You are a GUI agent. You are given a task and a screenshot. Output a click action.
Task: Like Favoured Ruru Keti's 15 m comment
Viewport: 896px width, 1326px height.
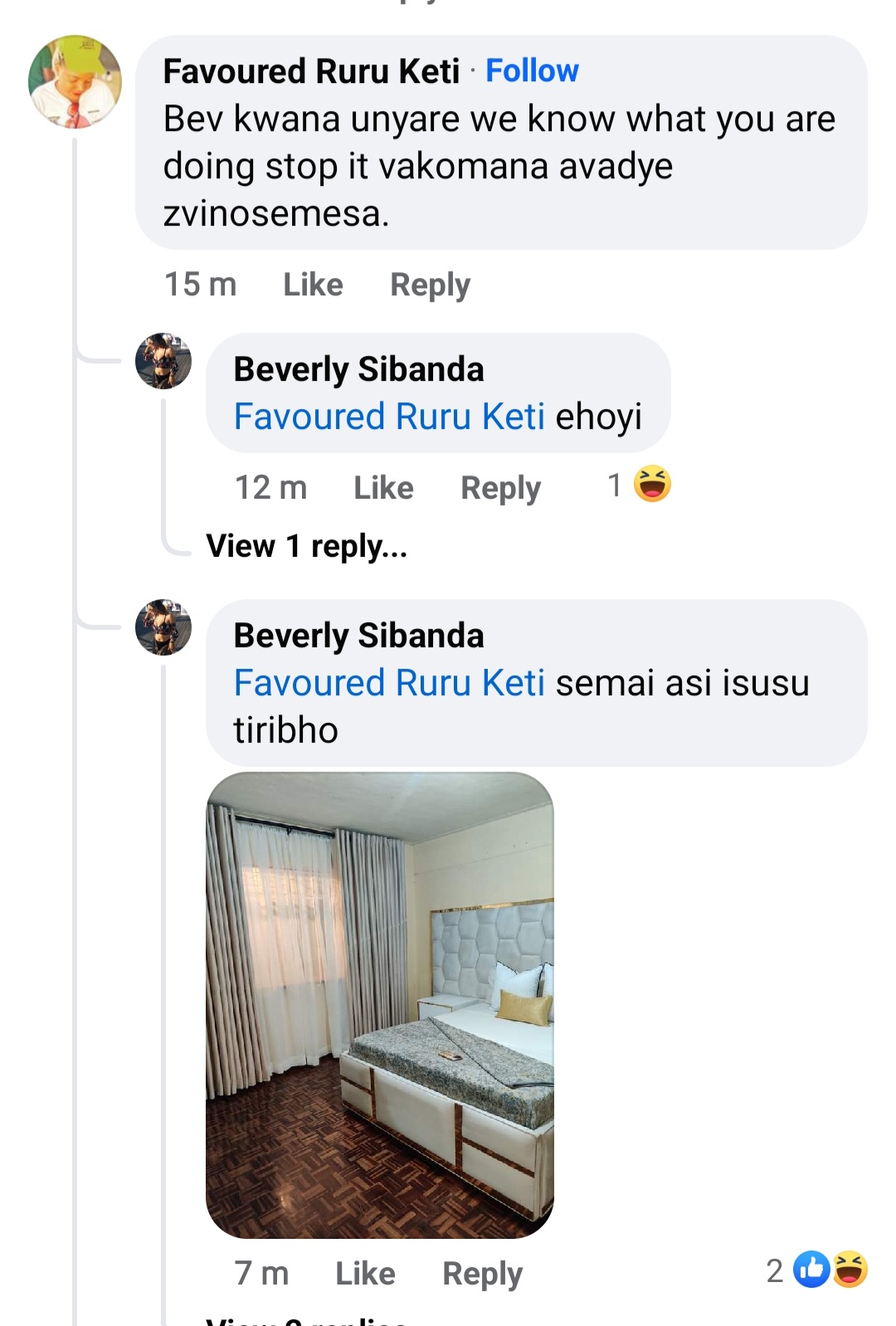click(313, 285)
